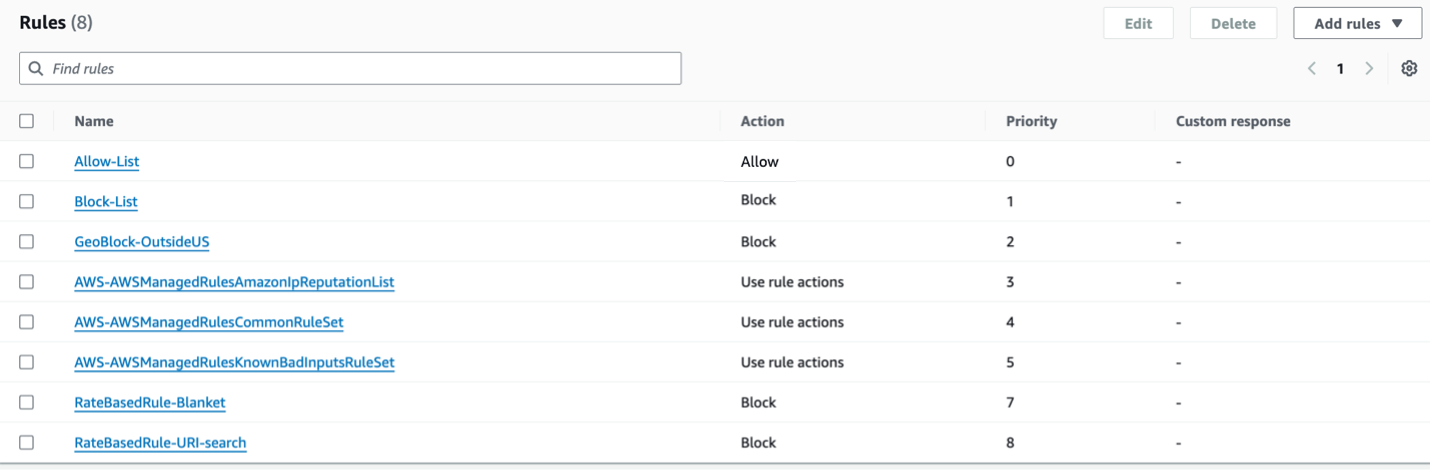Open the RateBasedRule-URI-search rule

click(x=160, y=442)
